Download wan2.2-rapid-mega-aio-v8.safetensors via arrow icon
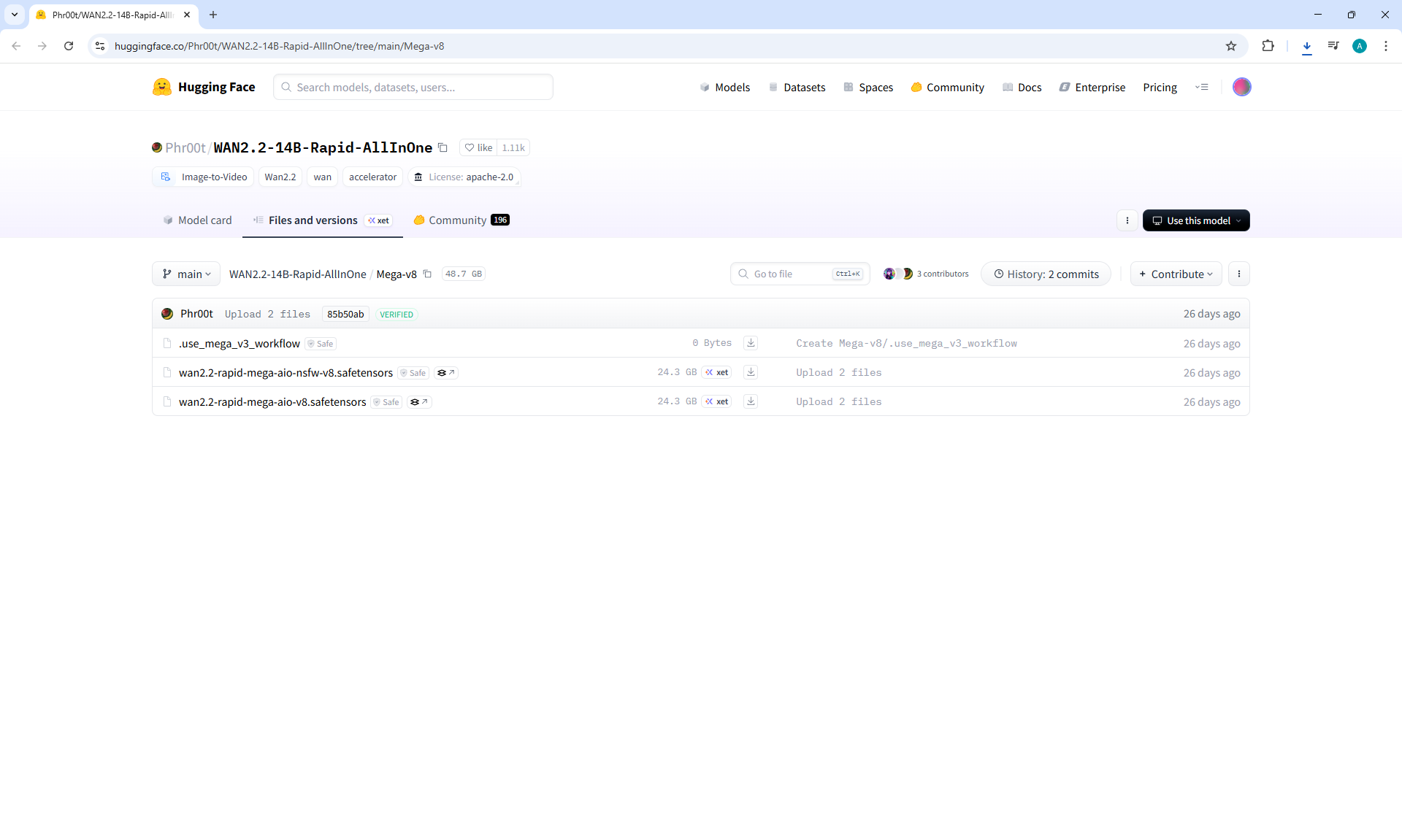The image size is (1402, 840). tap(750, 401)
